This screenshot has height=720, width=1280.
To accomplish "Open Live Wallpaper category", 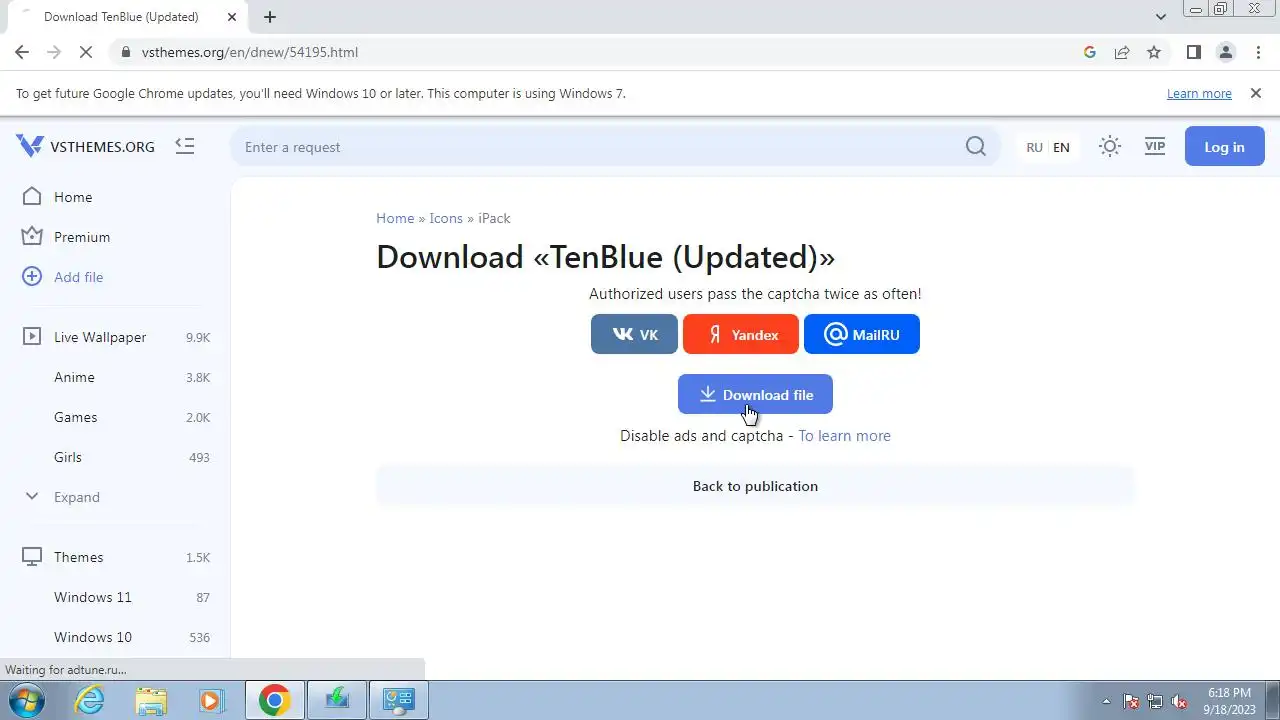I will 100,337.
